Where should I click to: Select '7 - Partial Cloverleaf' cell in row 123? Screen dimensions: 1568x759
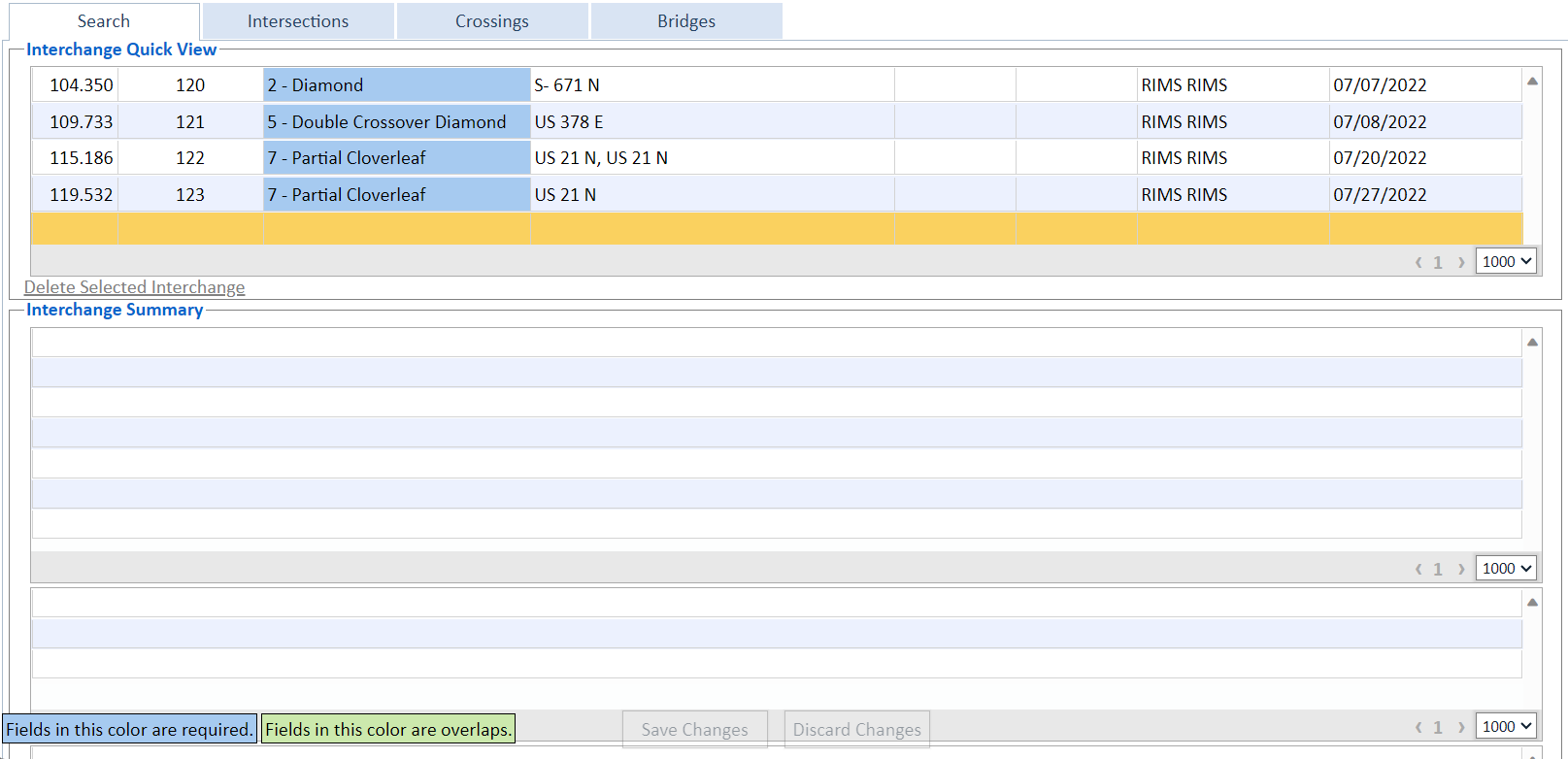click(396, 194)
